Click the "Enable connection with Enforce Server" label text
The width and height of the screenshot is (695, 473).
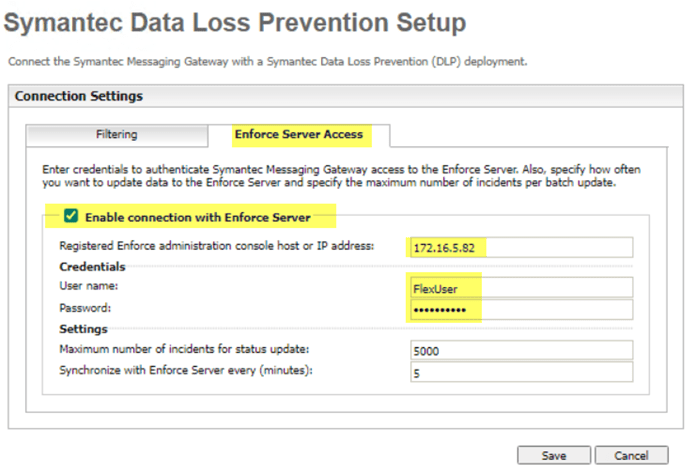[x=197, y=217]
